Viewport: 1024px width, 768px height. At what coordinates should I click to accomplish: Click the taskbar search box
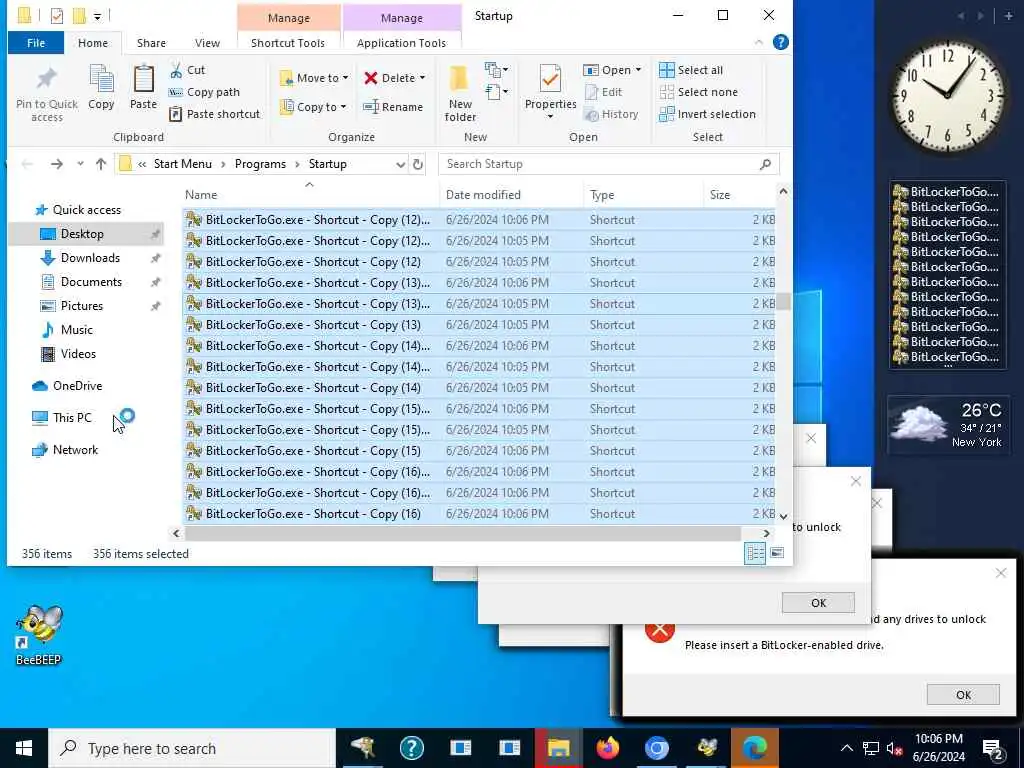(x=192, y=748)
